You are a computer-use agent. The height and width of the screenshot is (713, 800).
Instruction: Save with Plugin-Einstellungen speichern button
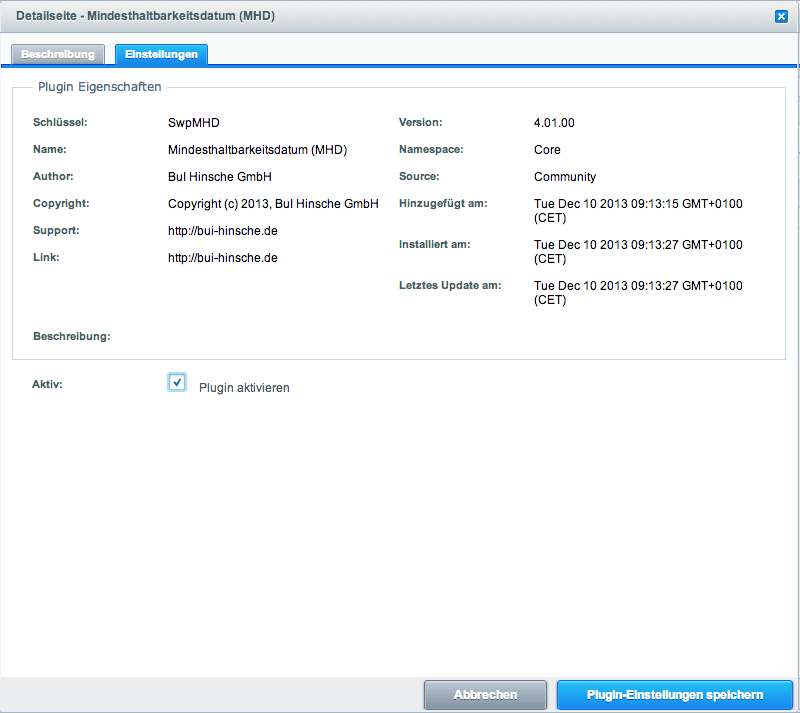pos(674,695)
